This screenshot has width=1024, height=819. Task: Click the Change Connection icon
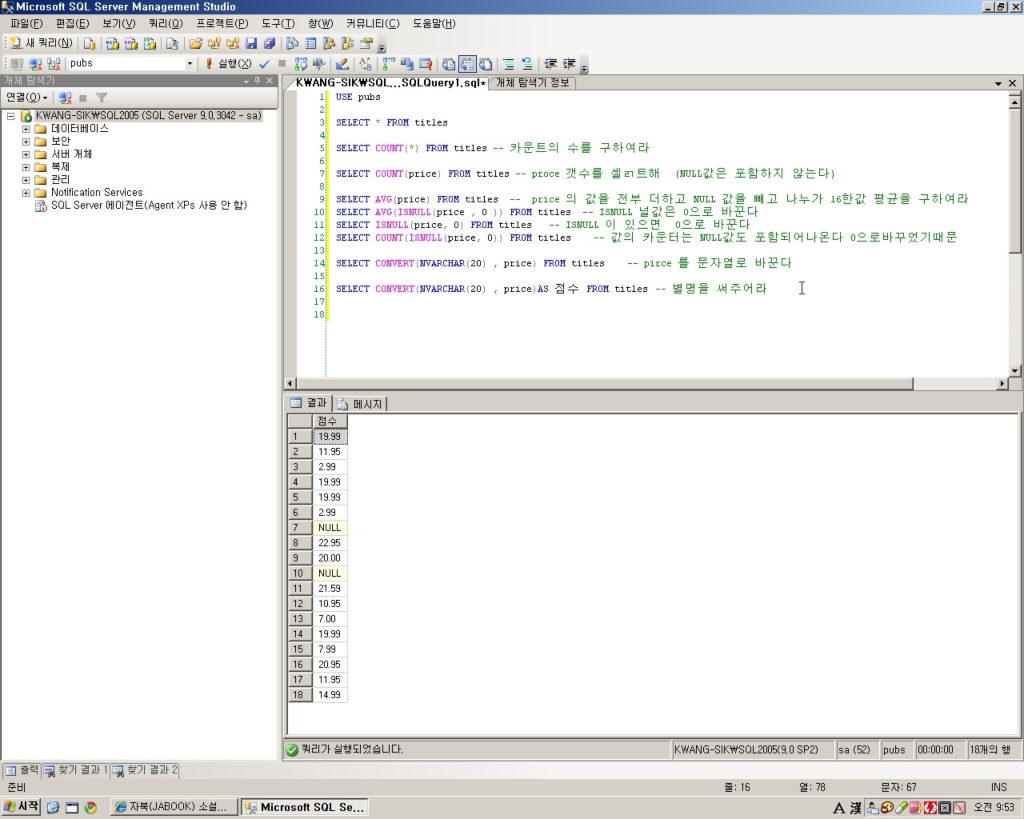(x=54, y=64)
